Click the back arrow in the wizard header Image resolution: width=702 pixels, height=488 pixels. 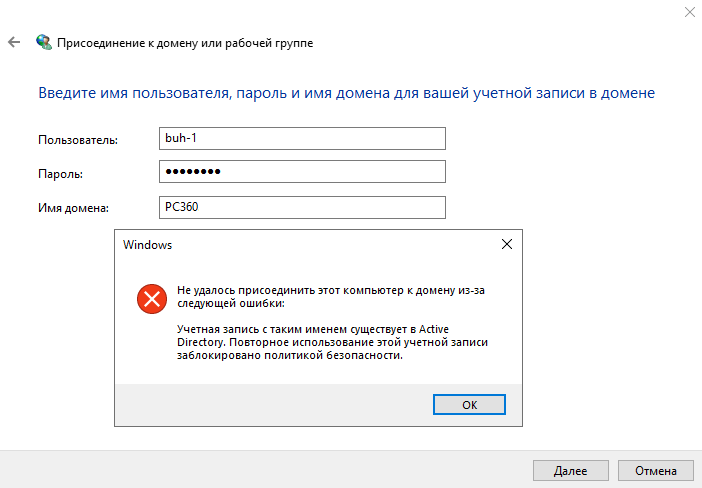tap(14, 43)
